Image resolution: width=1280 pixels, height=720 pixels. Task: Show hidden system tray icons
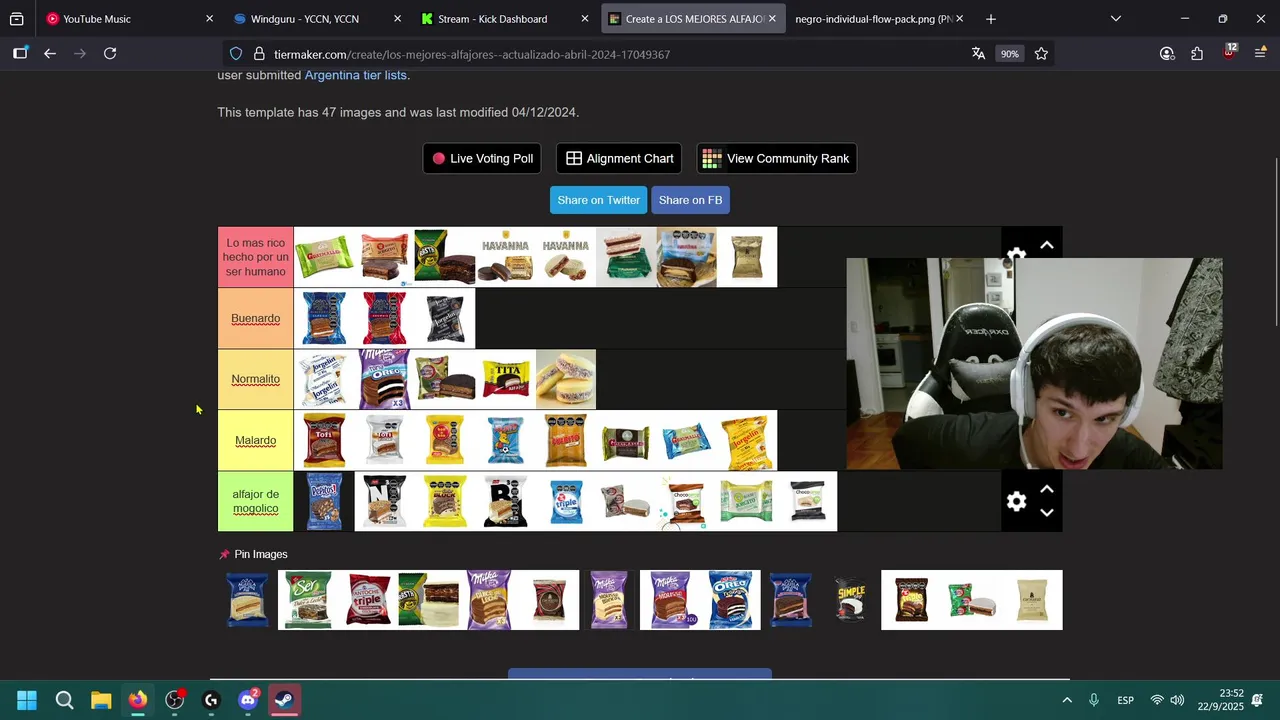pyautogui.click(x=1067, y=700)
